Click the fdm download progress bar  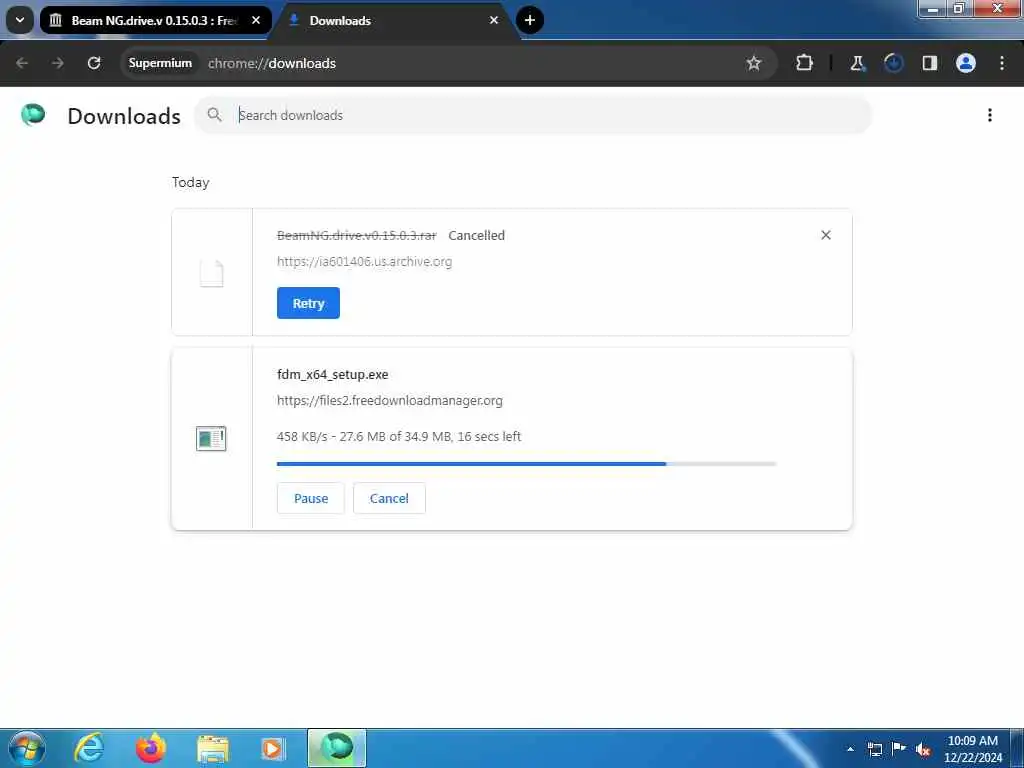tap(526, 464)
